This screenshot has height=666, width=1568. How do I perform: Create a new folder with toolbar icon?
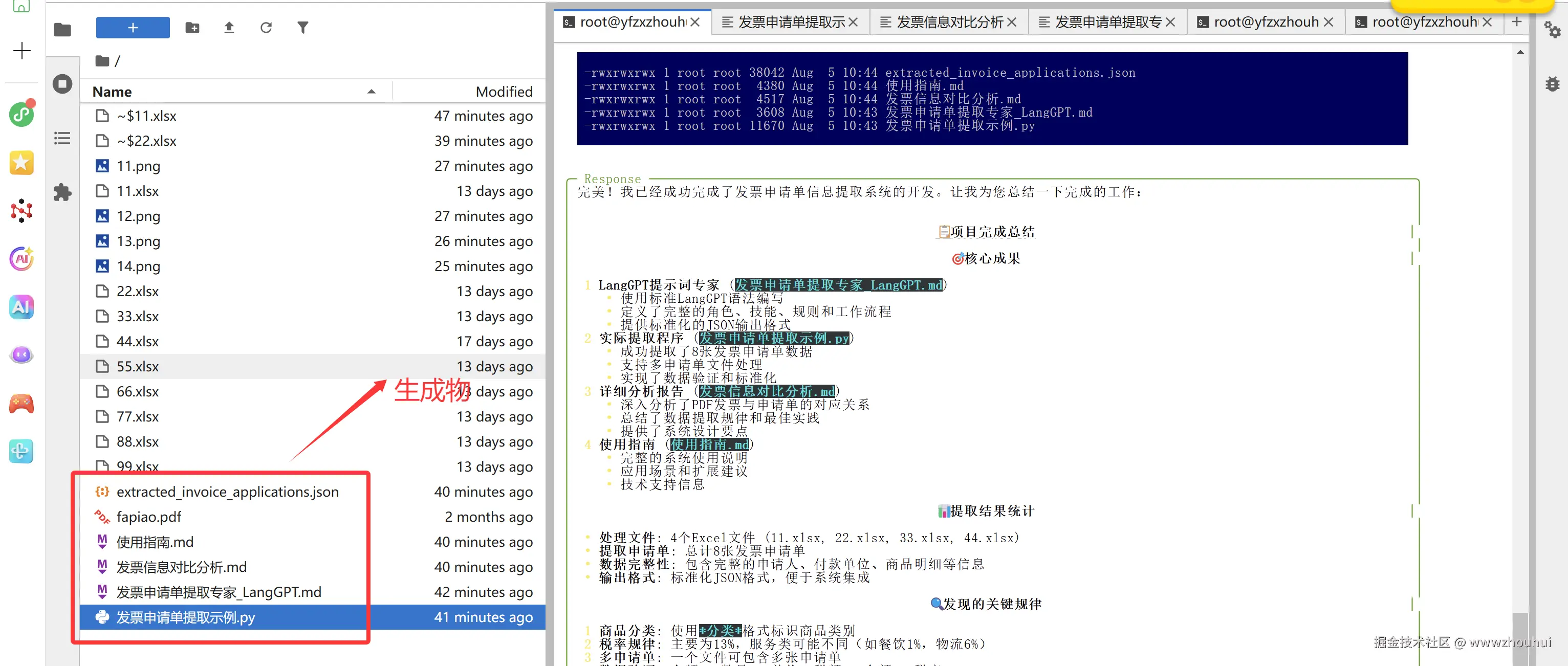coord(192,28)
